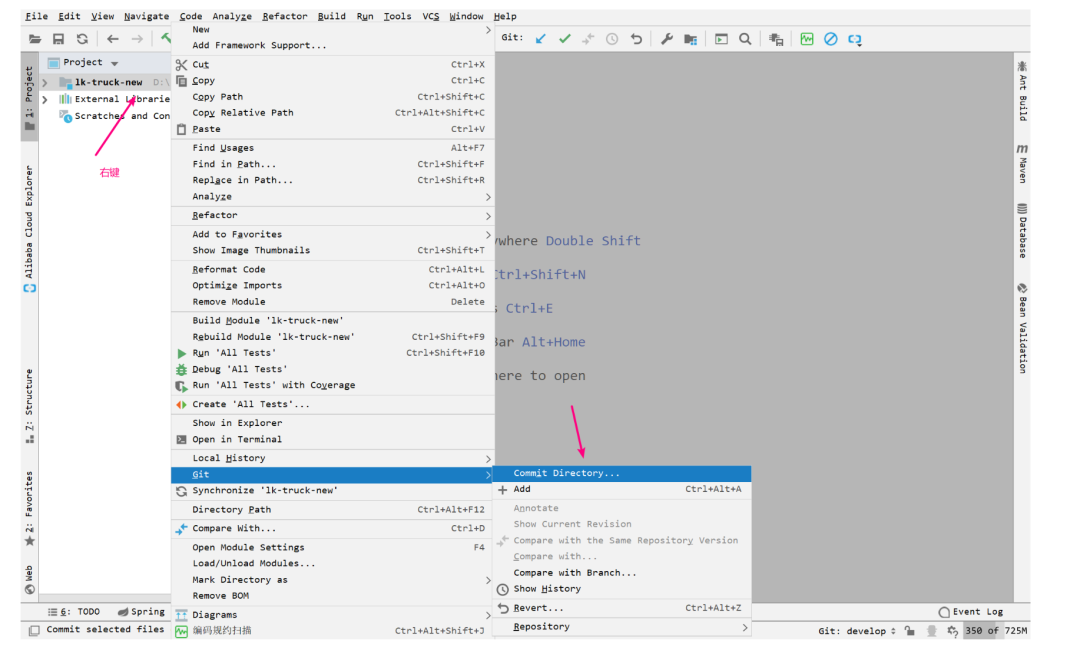Open Project Structure folder icon in toolbar
This screenshot has height=647, width=1080.
click(690, 39)
